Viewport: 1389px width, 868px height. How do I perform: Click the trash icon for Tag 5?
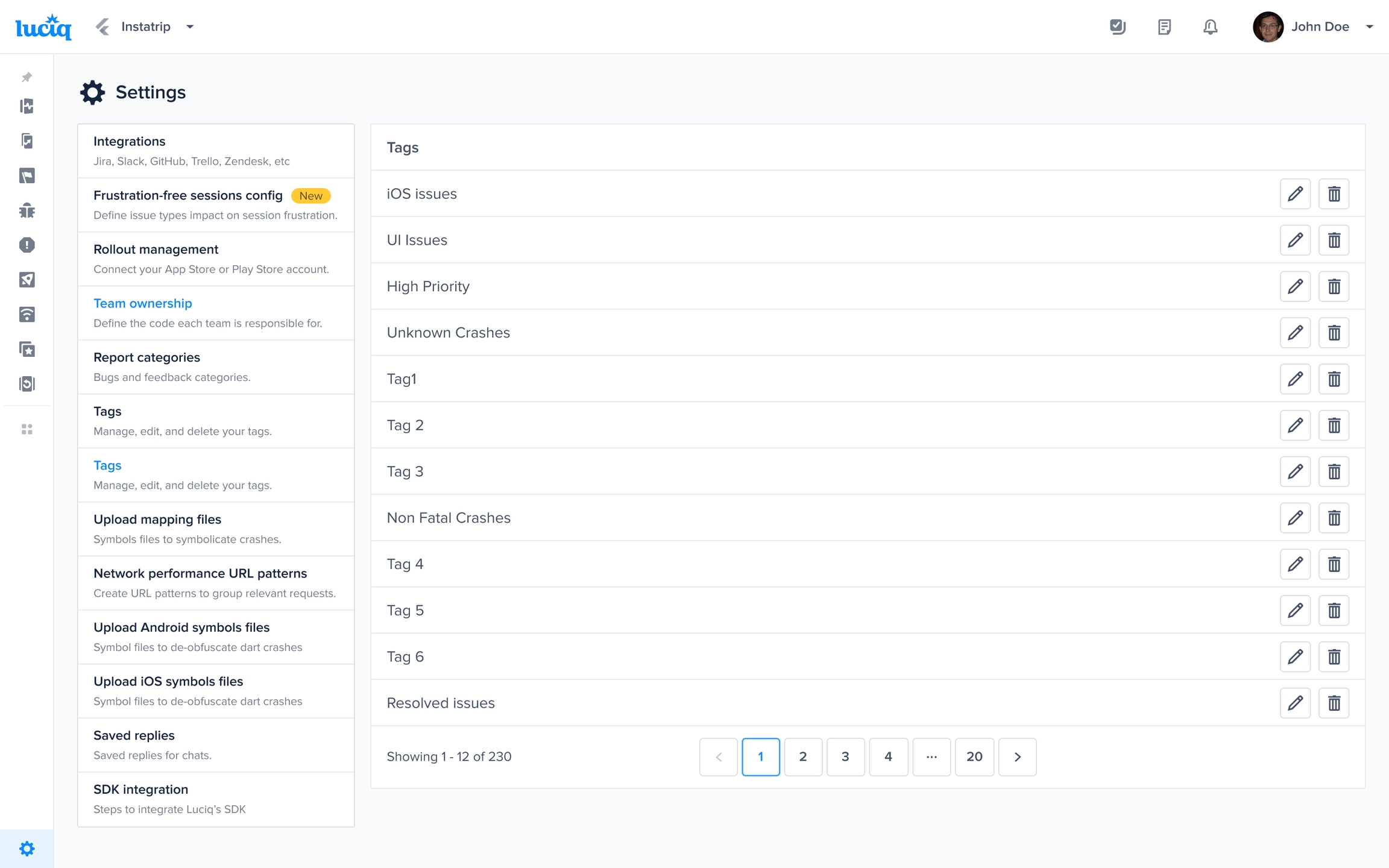1334,611
